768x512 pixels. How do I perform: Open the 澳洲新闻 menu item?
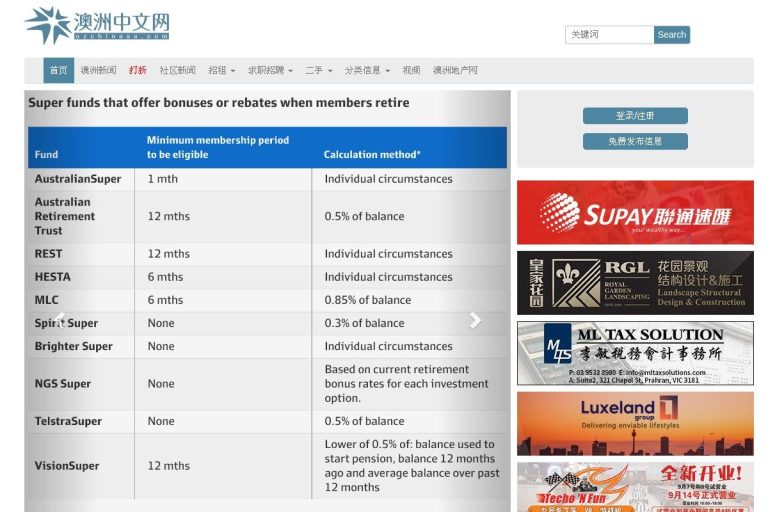tap(98, 71)
